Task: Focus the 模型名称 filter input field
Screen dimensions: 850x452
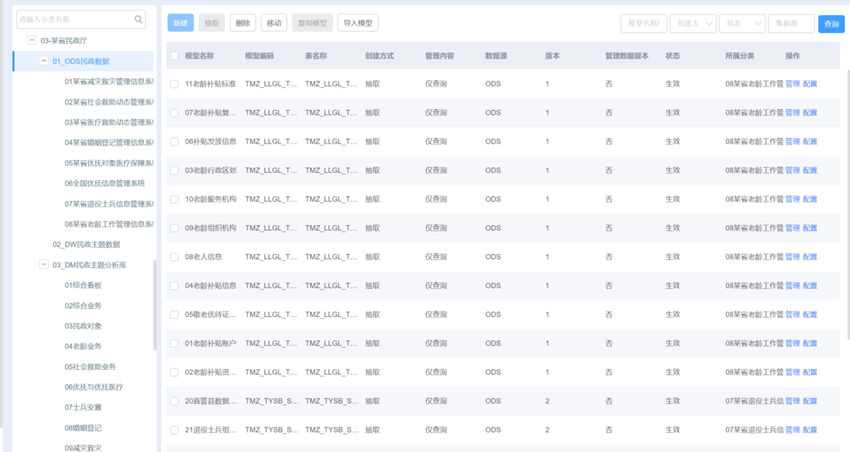Action: point(643,23)
